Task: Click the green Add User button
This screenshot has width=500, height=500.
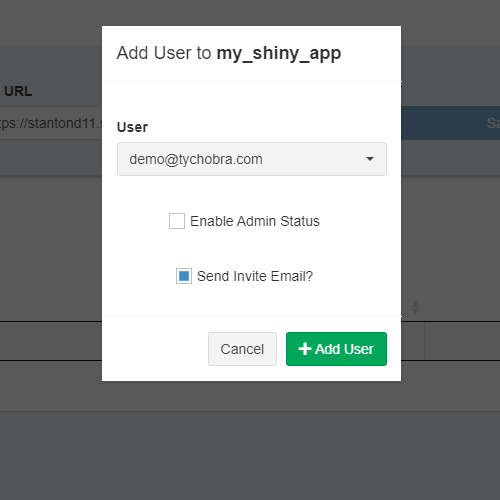Action: 336,349
